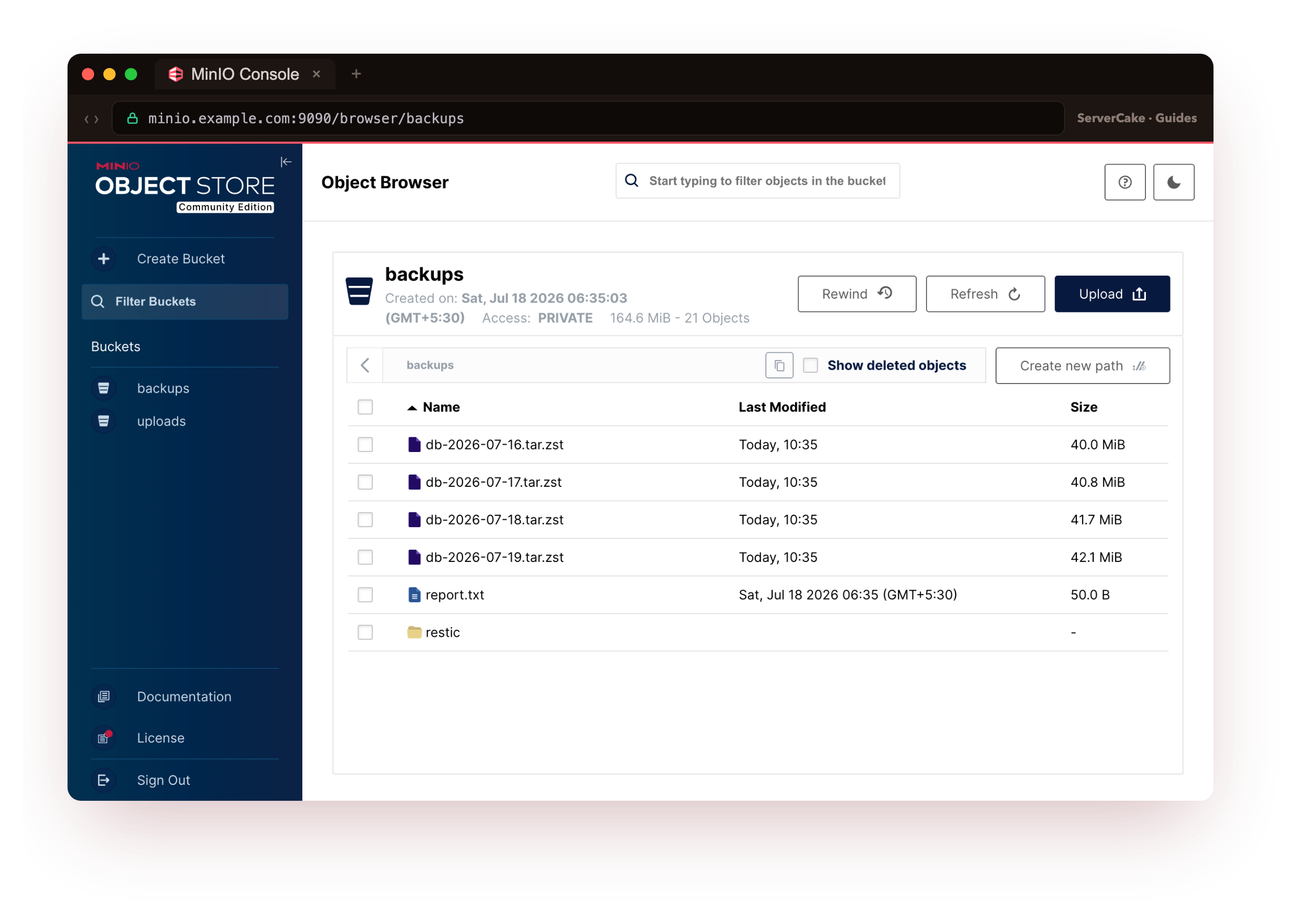Screen dimensions: 1302x924
Task: Click the text file icon of report.txt
Action: pos(414,595)
